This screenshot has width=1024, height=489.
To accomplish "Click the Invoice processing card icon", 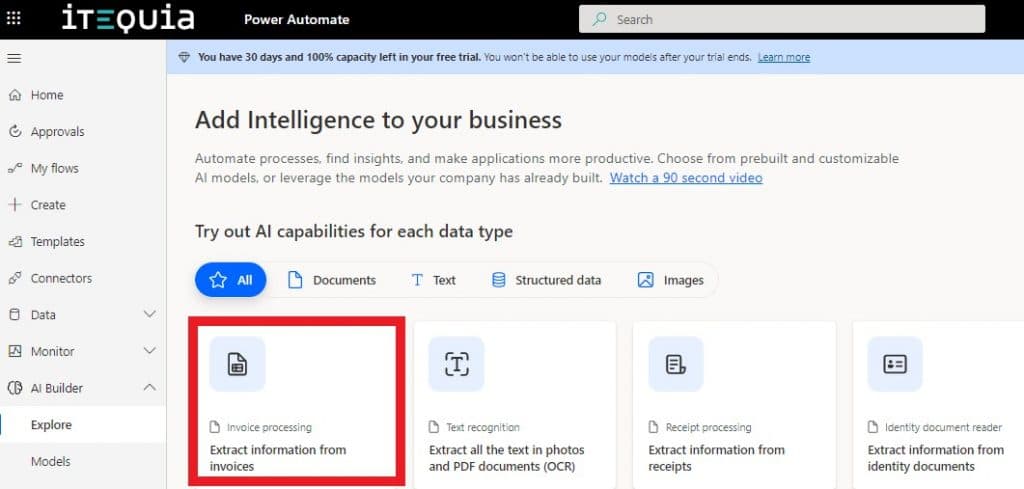I will point(237,364).
